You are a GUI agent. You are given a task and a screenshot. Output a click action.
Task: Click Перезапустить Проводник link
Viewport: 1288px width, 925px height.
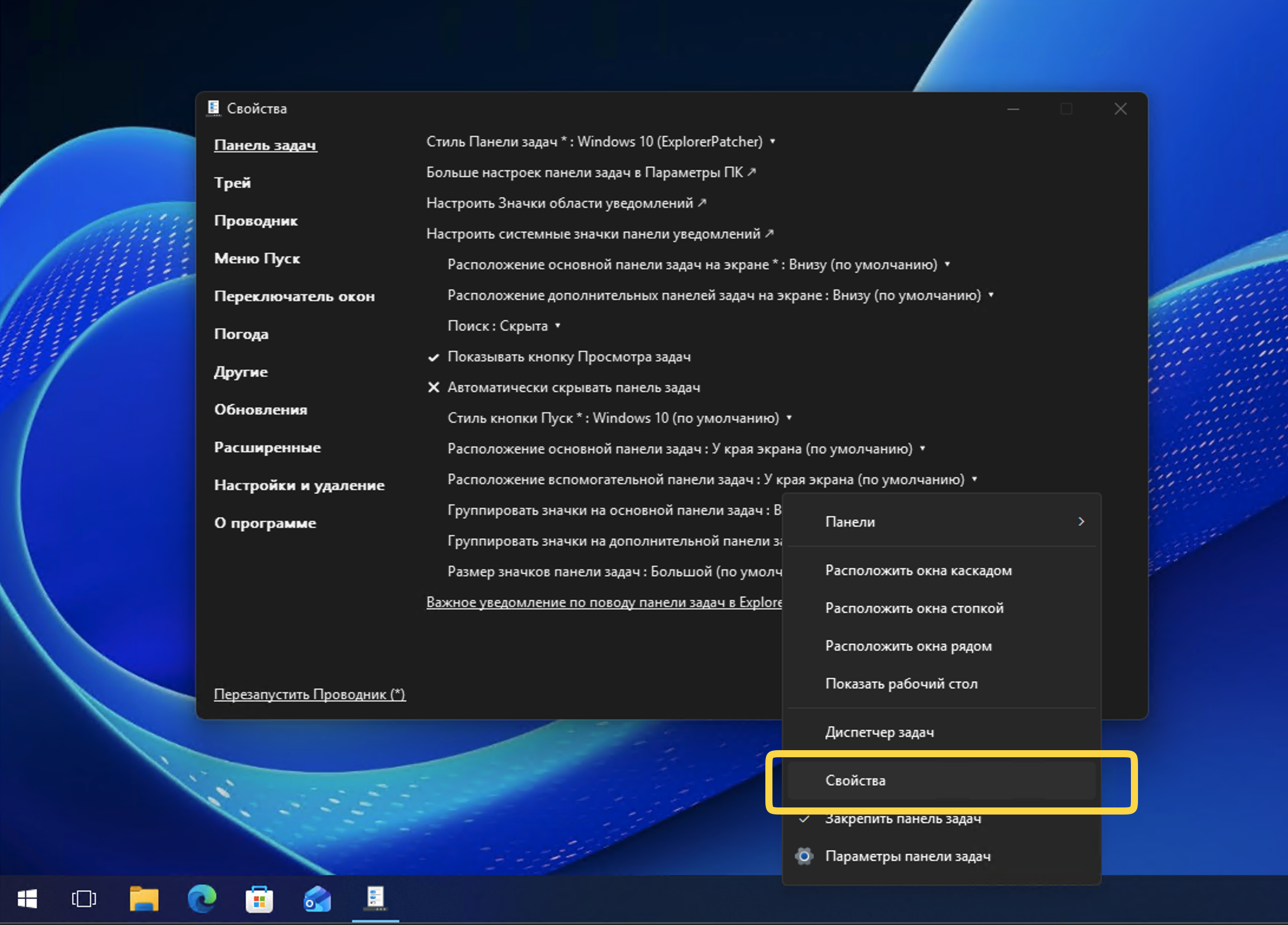pyautogui.click(x=309, y=694)
